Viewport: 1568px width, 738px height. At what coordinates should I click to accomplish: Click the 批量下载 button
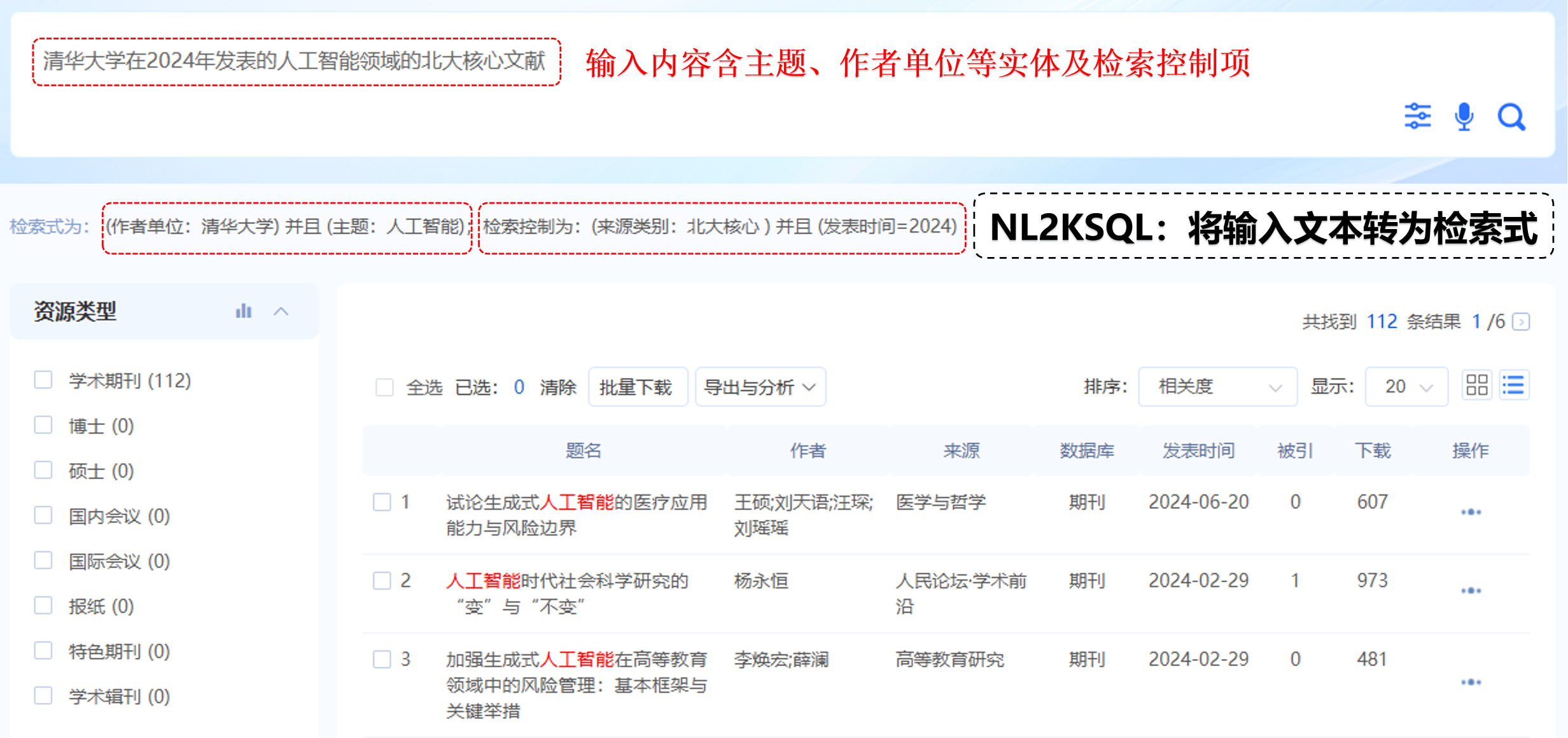[x=637, y=387]
